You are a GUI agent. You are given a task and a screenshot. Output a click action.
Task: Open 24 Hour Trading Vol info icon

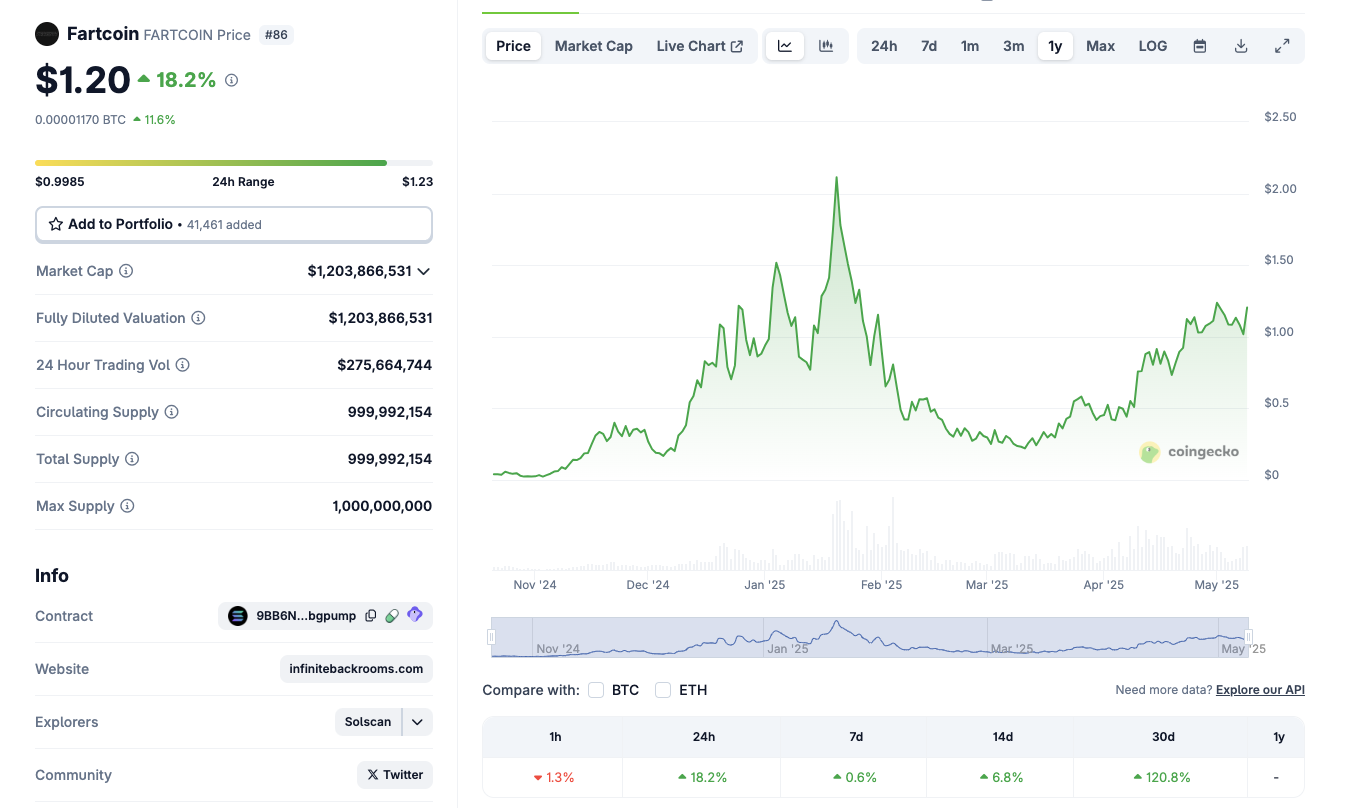[x=182, y=365]
